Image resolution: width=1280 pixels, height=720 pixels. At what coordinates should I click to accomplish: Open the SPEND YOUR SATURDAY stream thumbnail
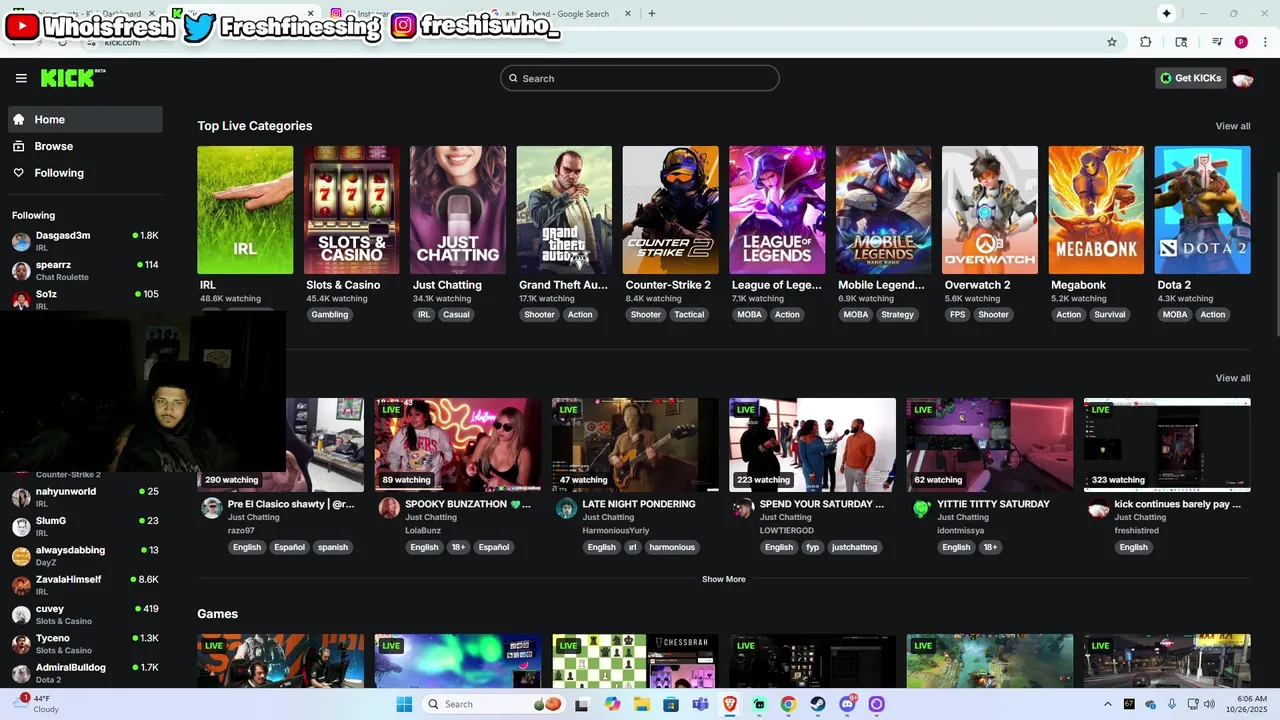pyautogui.click(x=812, y=445)
